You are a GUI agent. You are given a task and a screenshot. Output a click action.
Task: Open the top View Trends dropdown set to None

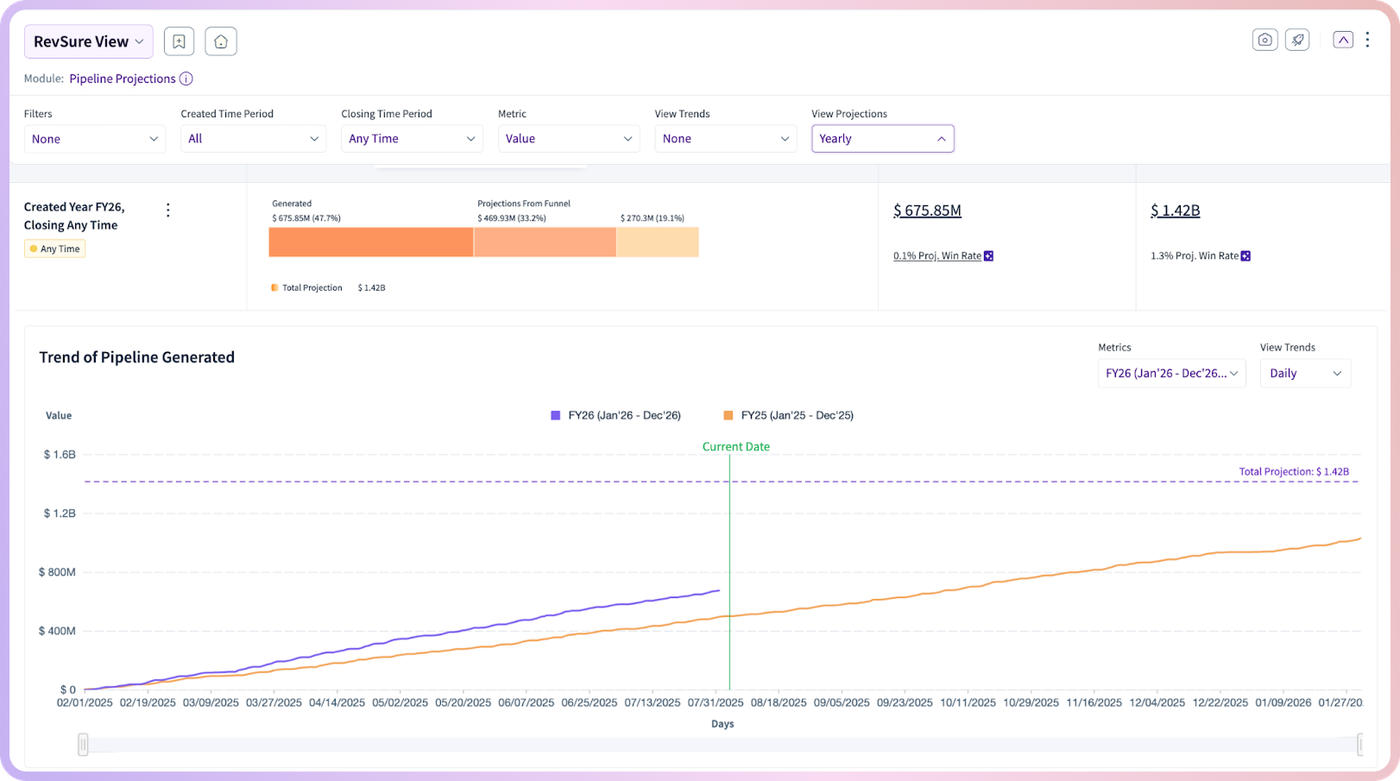coord(726,139)
